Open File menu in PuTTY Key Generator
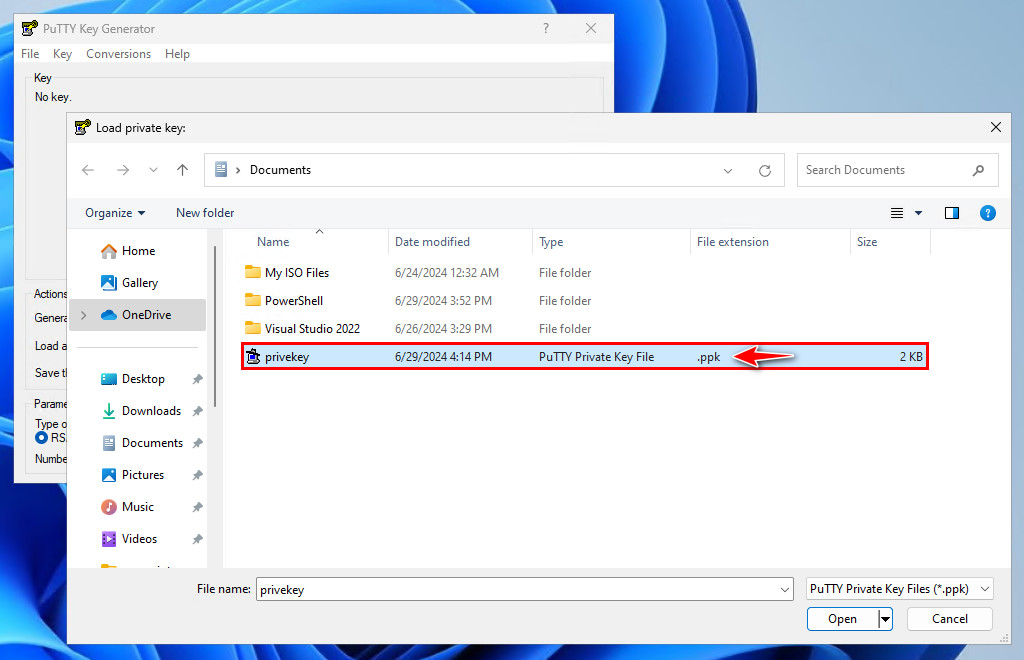 (x=30, y=54)
